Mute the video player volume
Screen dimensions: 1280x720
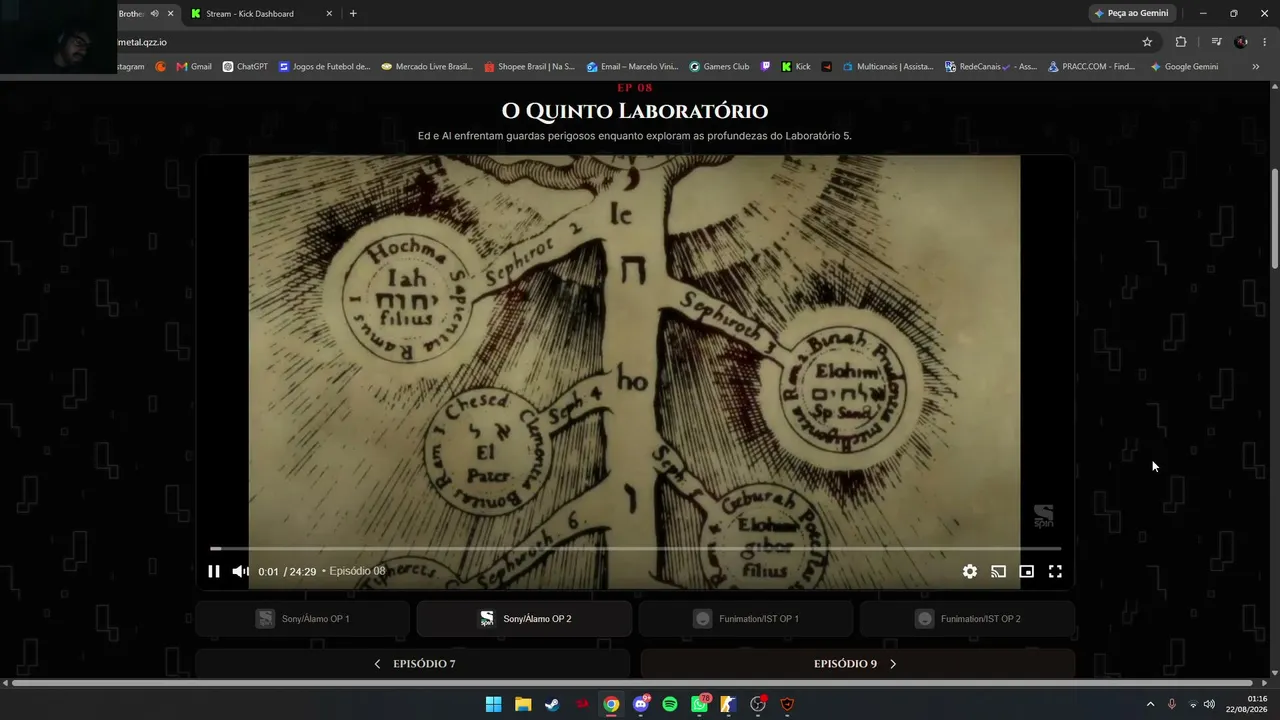tap(240, 571)
